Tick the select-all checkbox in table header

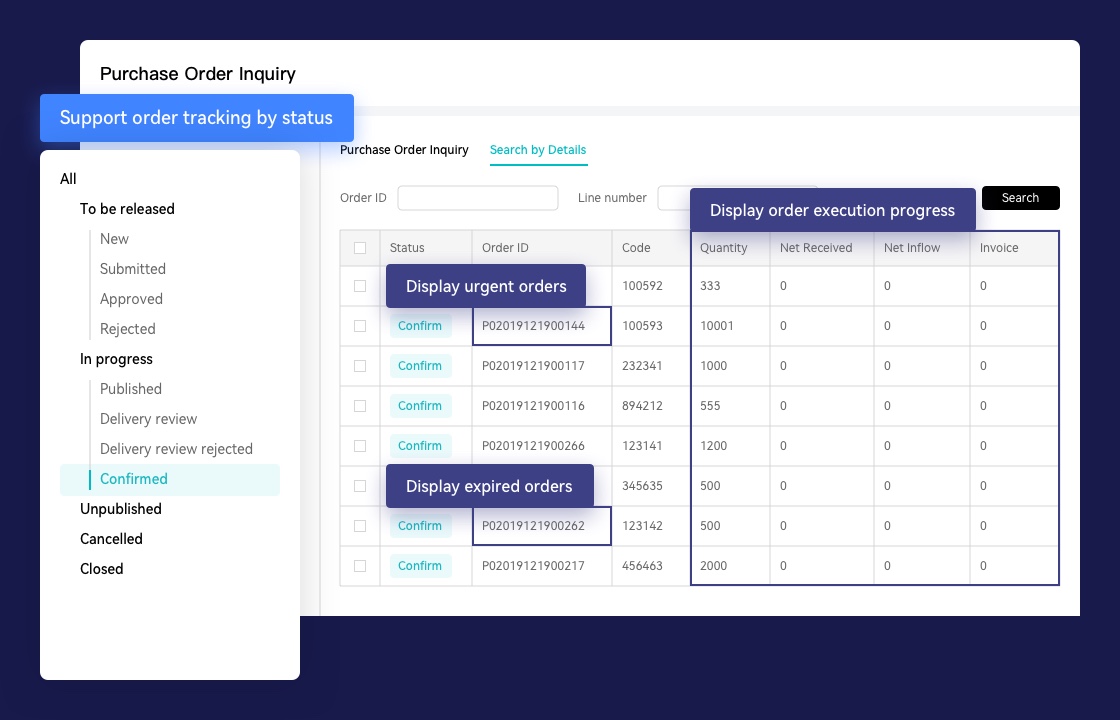click(360, 248)
